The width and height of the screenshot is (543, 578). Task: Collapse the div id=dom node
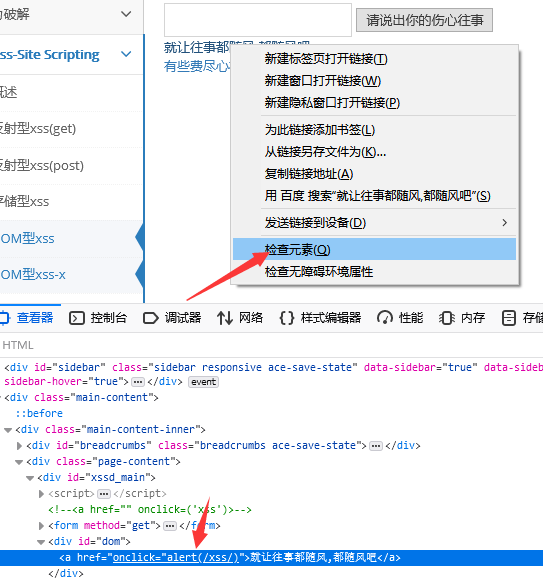point(41,542)
